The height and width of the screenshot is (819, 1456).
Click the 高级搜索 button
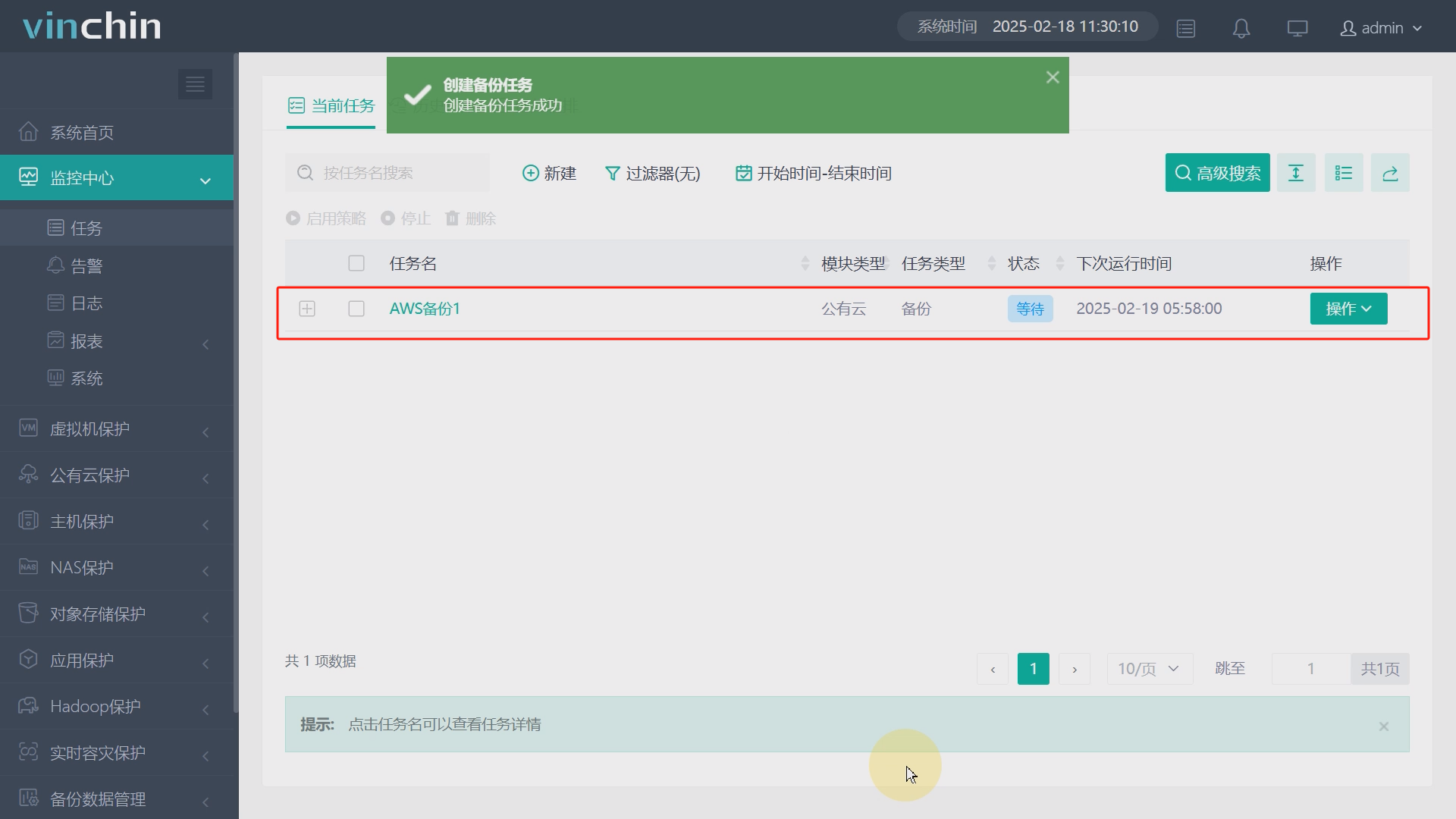click(1217, 174)
